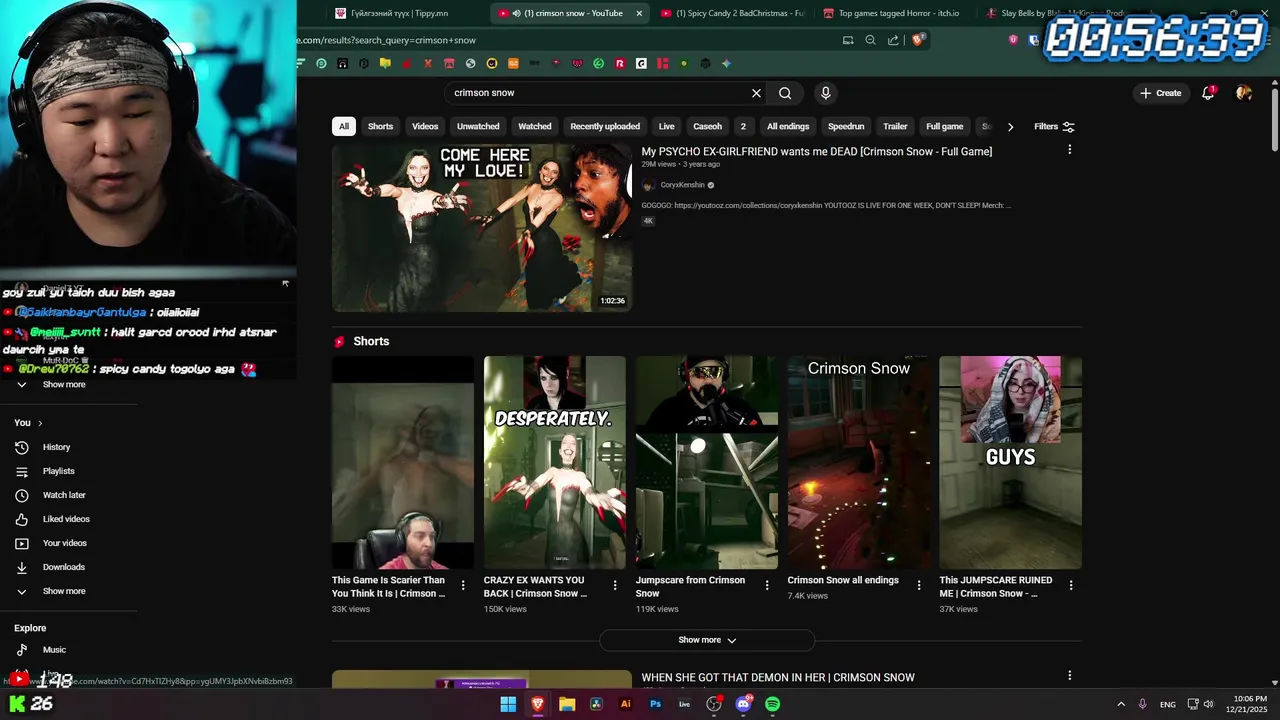Open Photoshop from the taskbar
The image size is (1280, 720).
coord(655,704)
